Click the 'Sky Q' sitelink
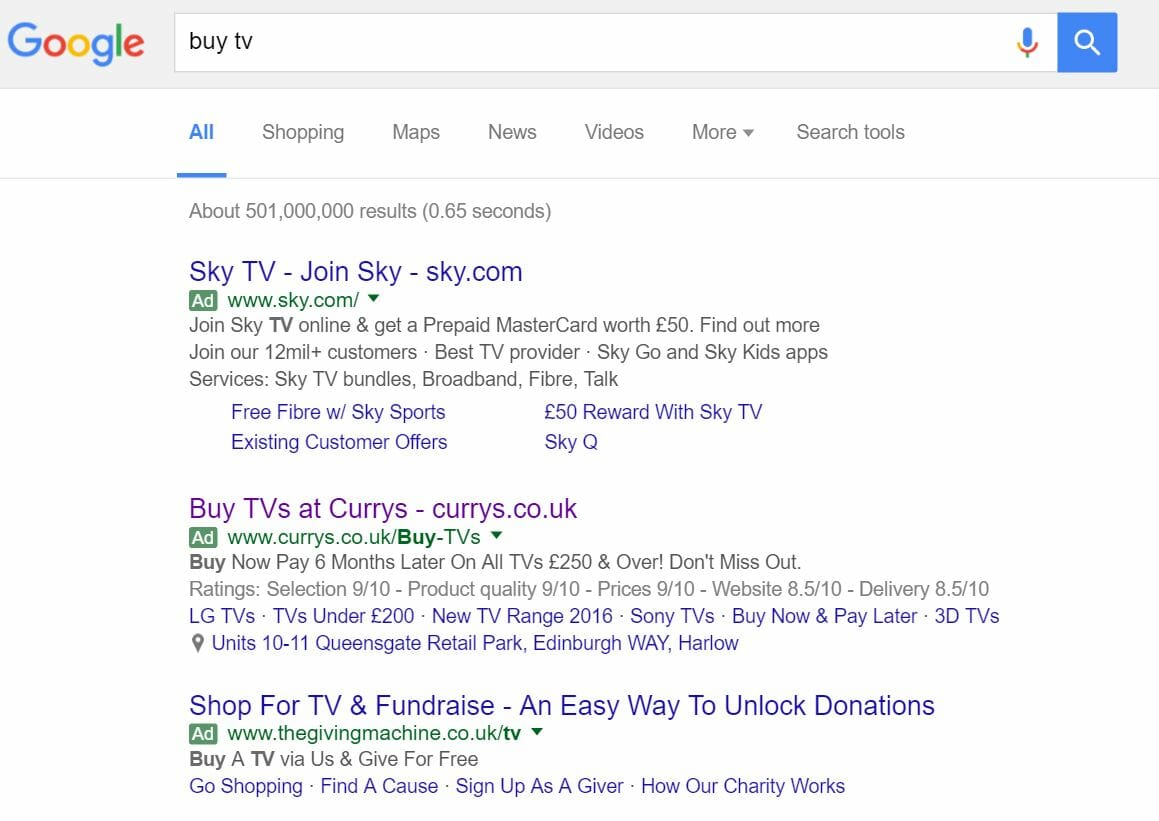Viewport: 1159px width, 821px height. click(x=571, y=442)
